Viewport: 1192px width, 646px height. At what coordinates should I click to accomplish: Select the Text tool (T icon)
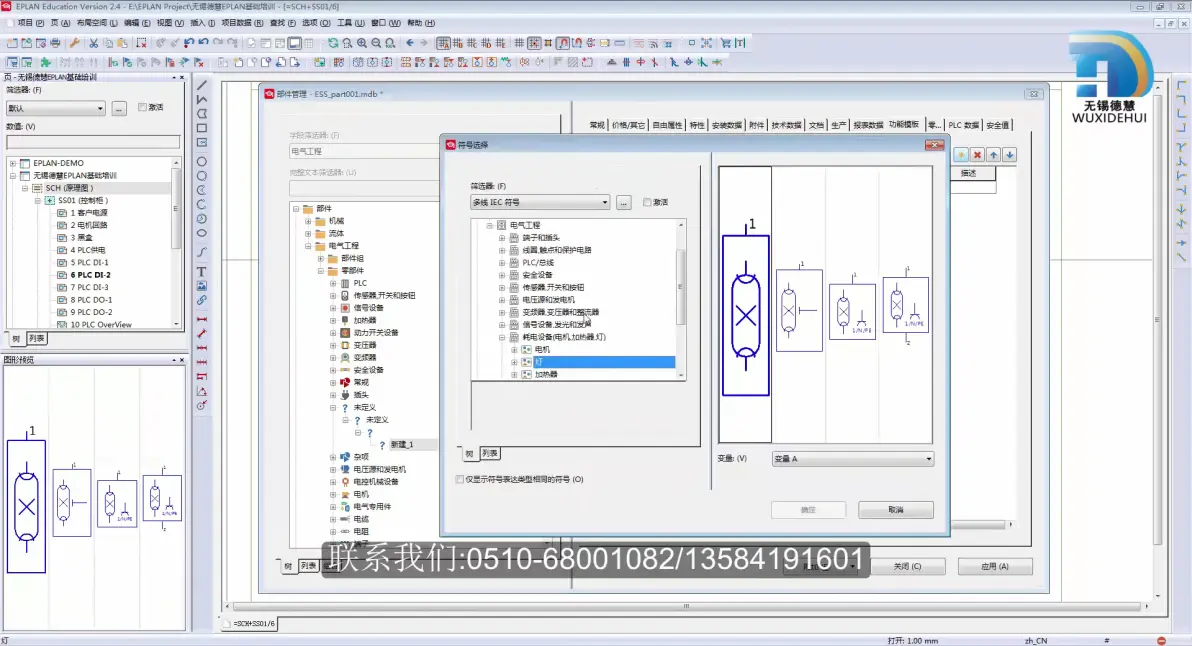point(201,271)
